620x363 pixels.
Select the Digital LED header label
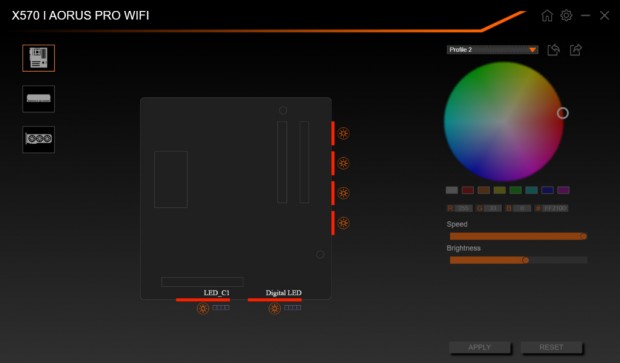coord(284,293)
